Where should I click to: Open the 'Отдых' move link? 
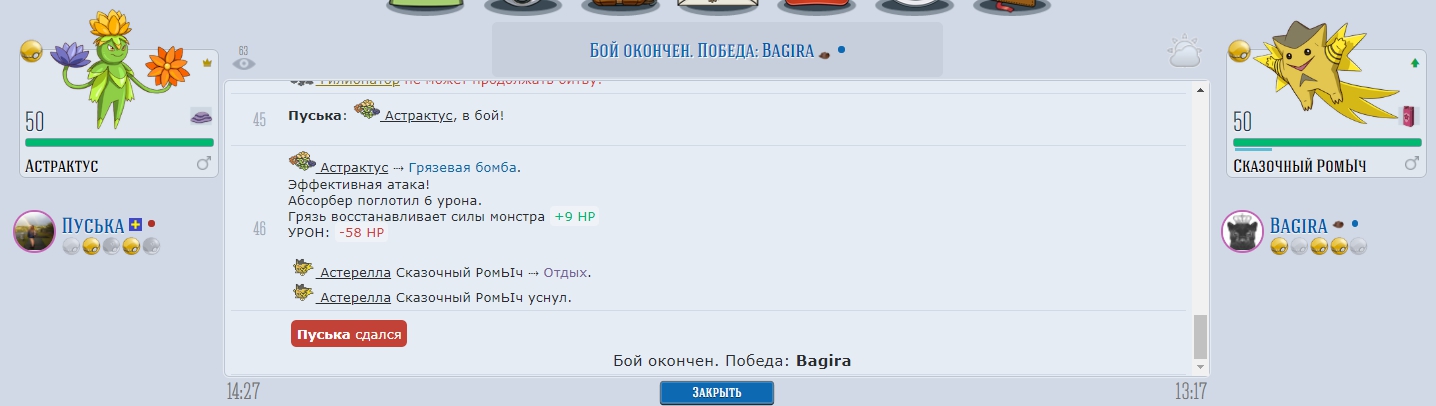click(565, 272)
